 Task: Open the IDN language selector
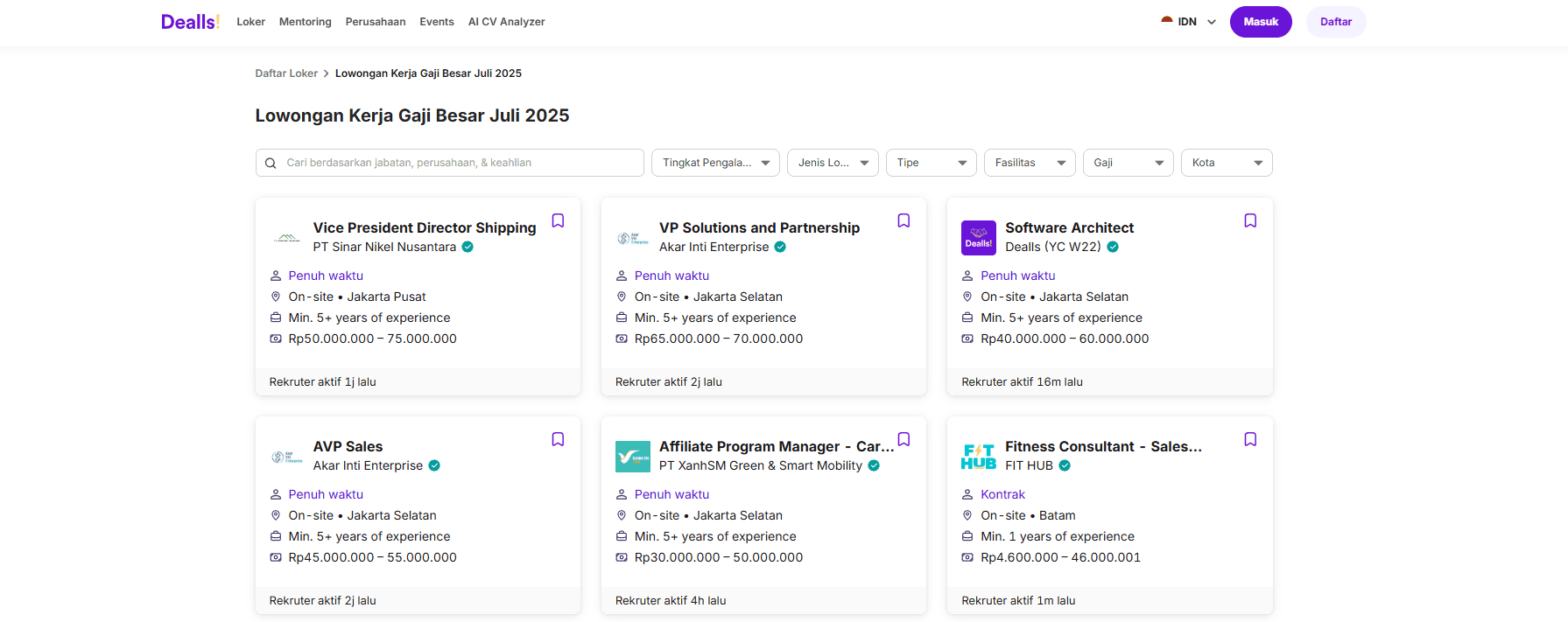click(1188, 22)
